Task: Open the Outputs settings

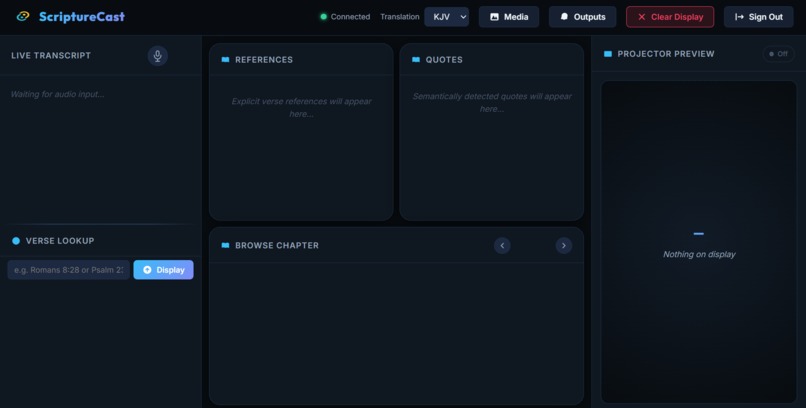Action: pos(582,17)
